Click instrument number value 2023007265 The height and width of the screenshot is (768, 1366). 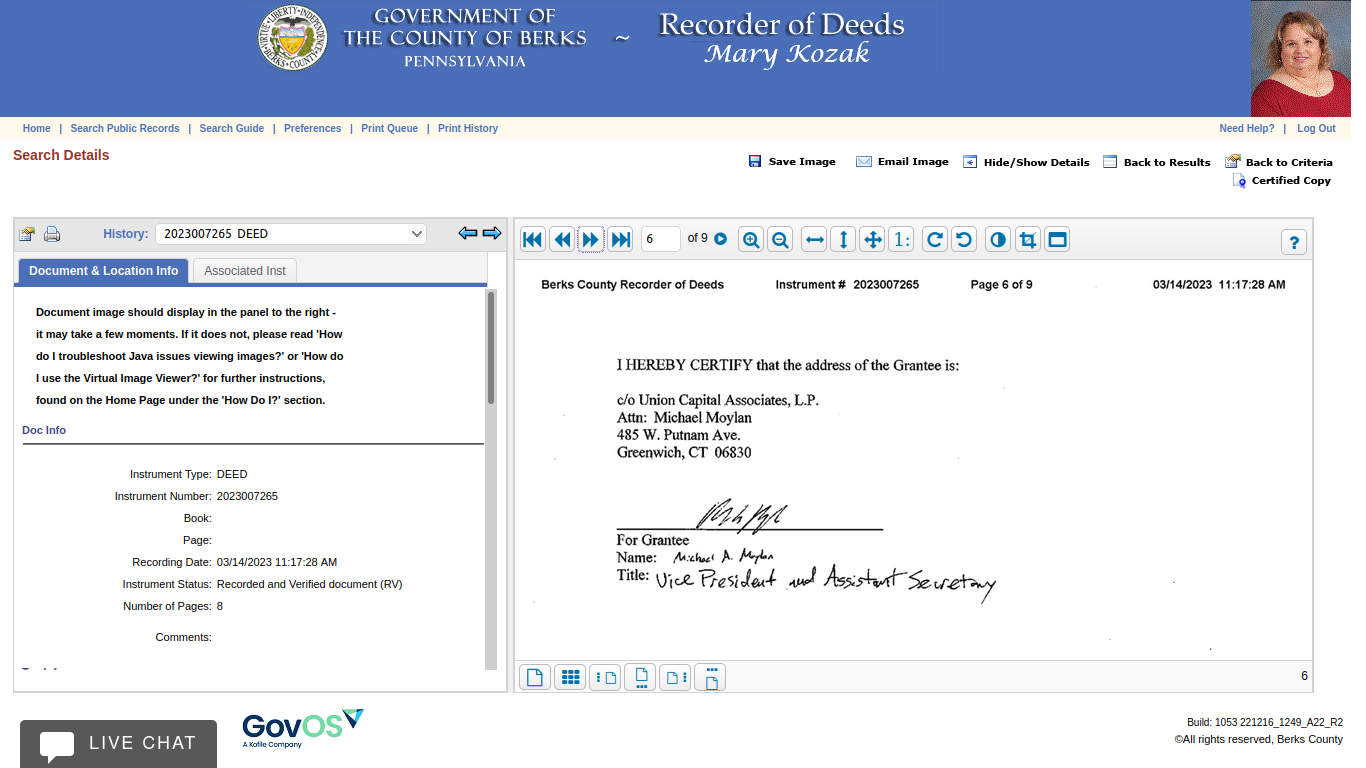247,496
